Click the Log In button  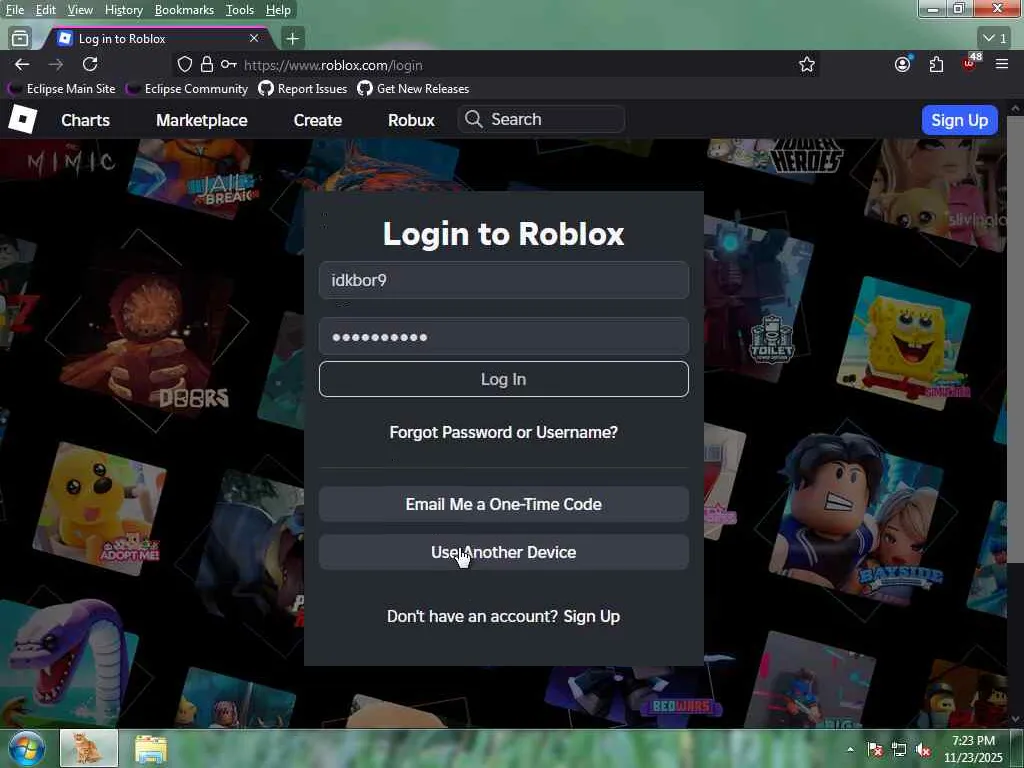504,379
